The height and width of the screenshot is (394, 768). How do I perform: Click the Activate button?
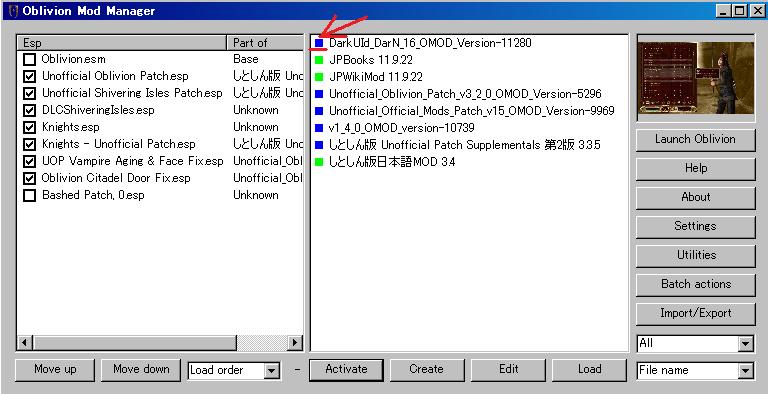coord(346,369)
